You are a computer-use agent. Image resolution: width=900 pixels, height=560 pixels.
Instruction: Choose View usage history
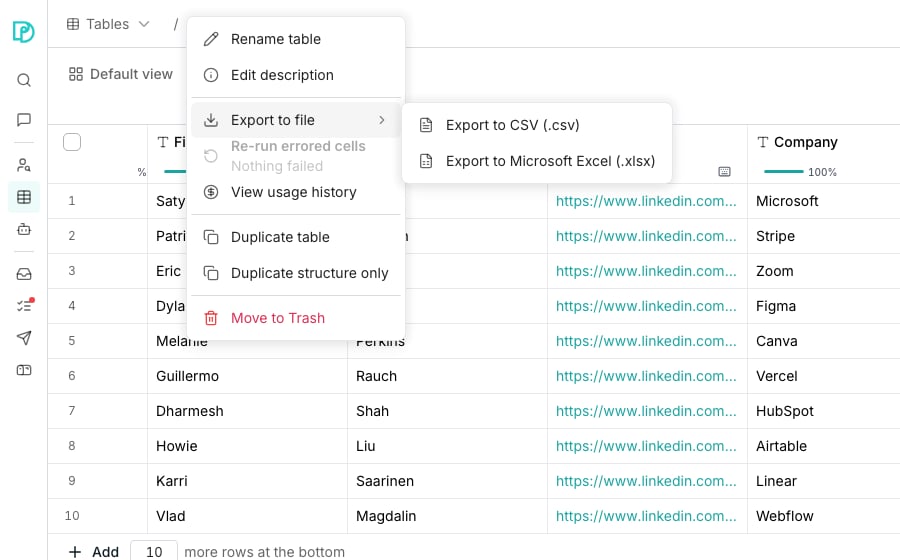point(296,192)
